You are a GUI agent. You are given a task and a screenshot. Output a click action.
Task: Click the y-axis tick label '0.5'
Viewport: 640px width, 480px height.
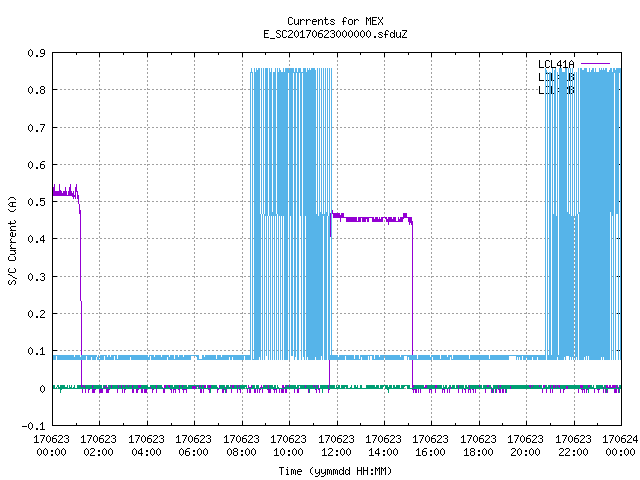pyautogui.click(x=37, y=202)
